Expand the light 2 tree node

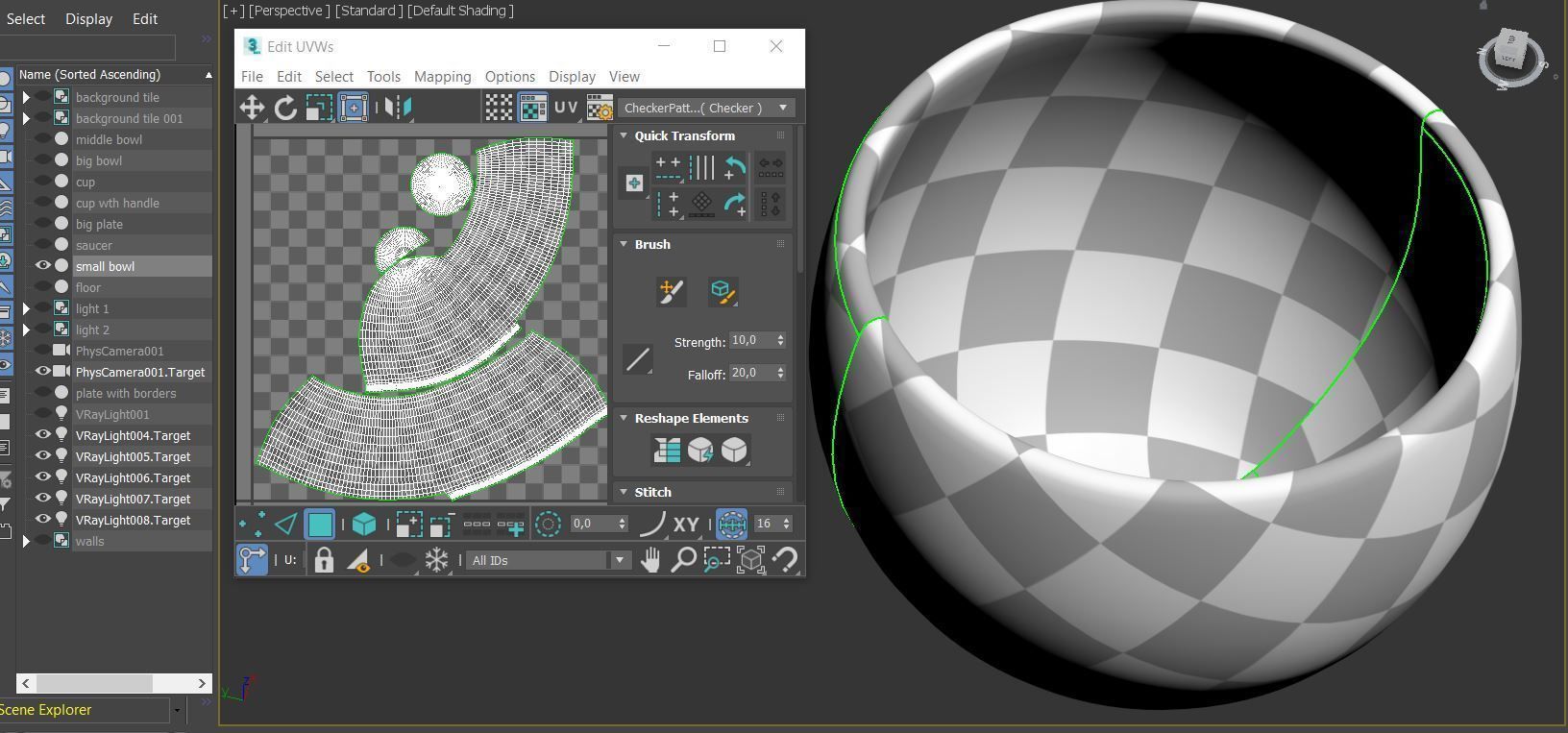coord(26,330)
